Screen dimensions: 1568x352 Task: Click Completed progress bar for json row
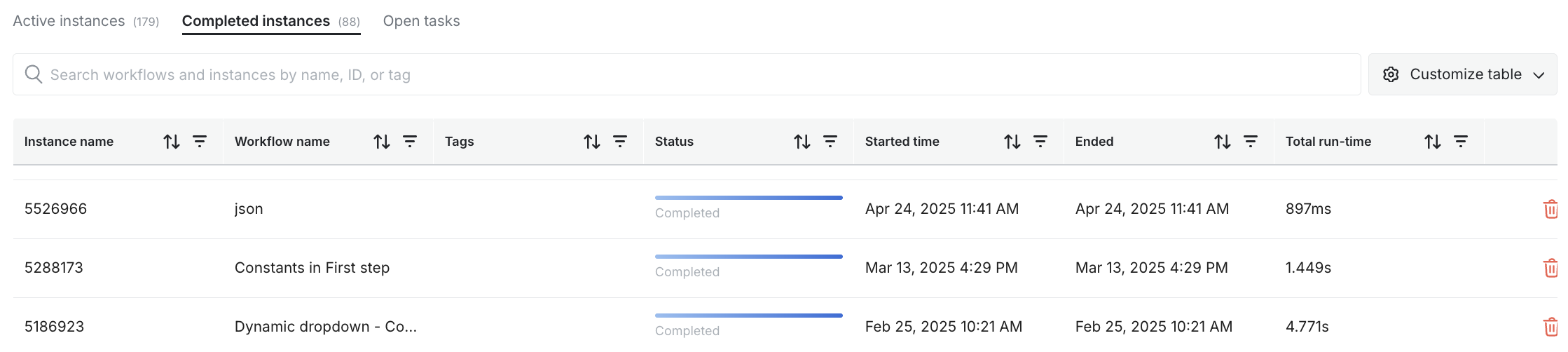coord(748,198)
